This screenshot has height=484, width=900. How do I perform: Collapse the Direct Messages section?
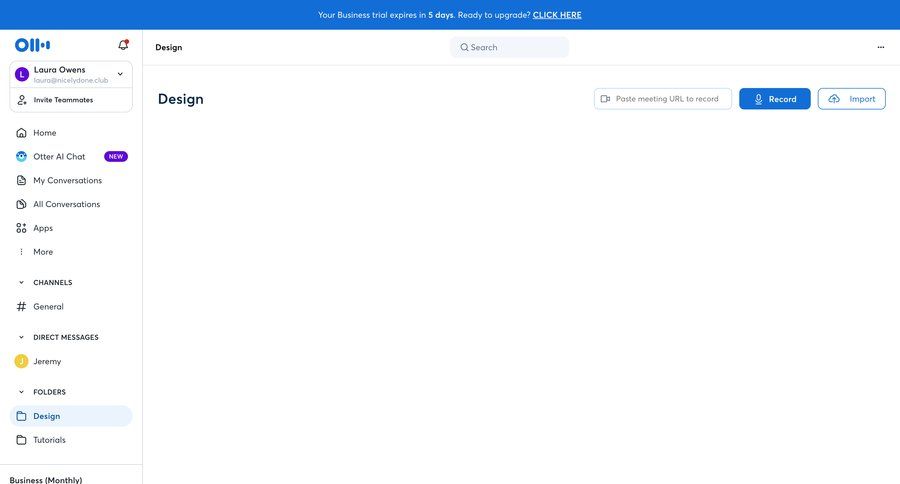pos(21,338)
